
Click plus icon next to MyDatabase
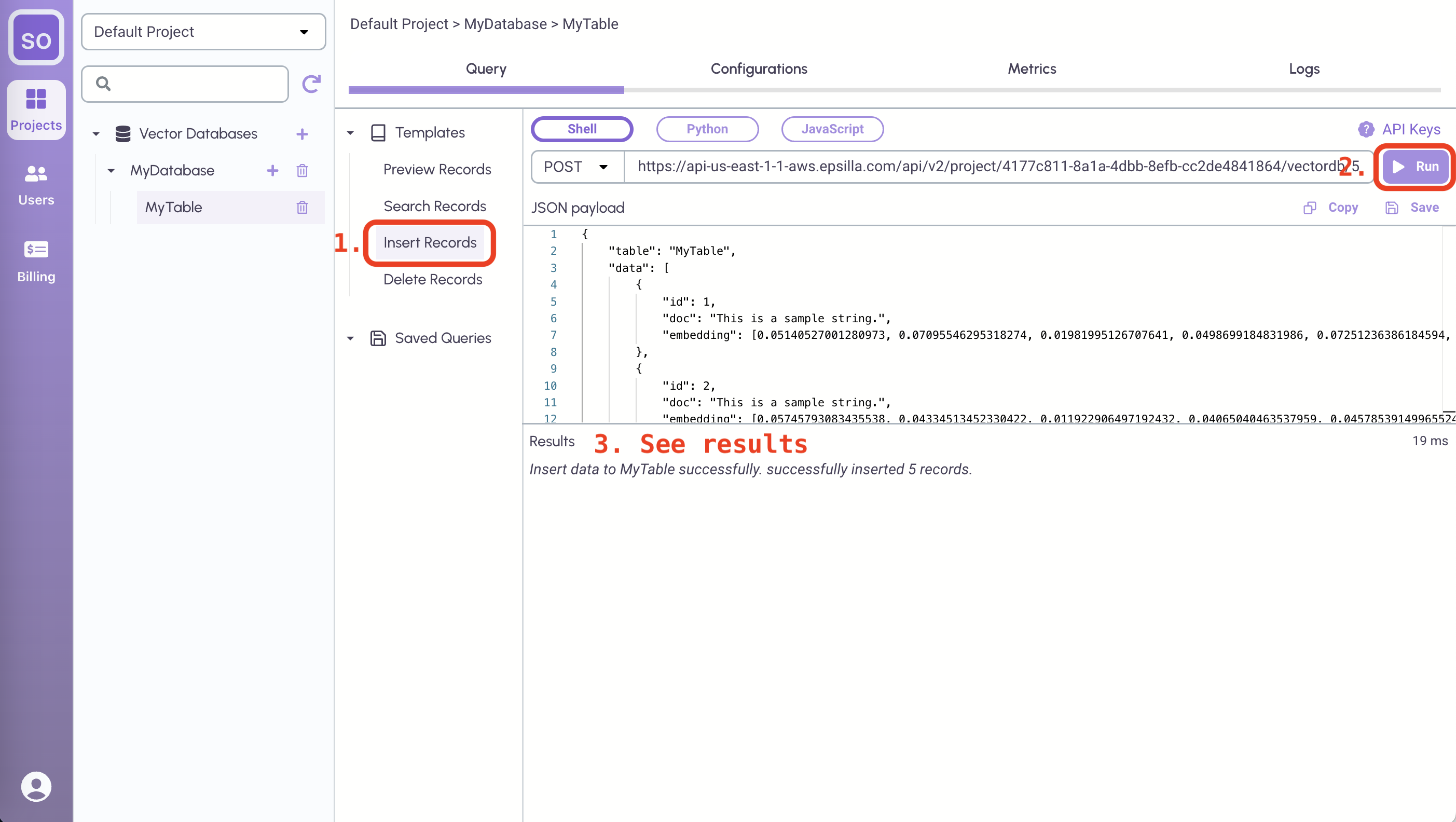[272, 170]
